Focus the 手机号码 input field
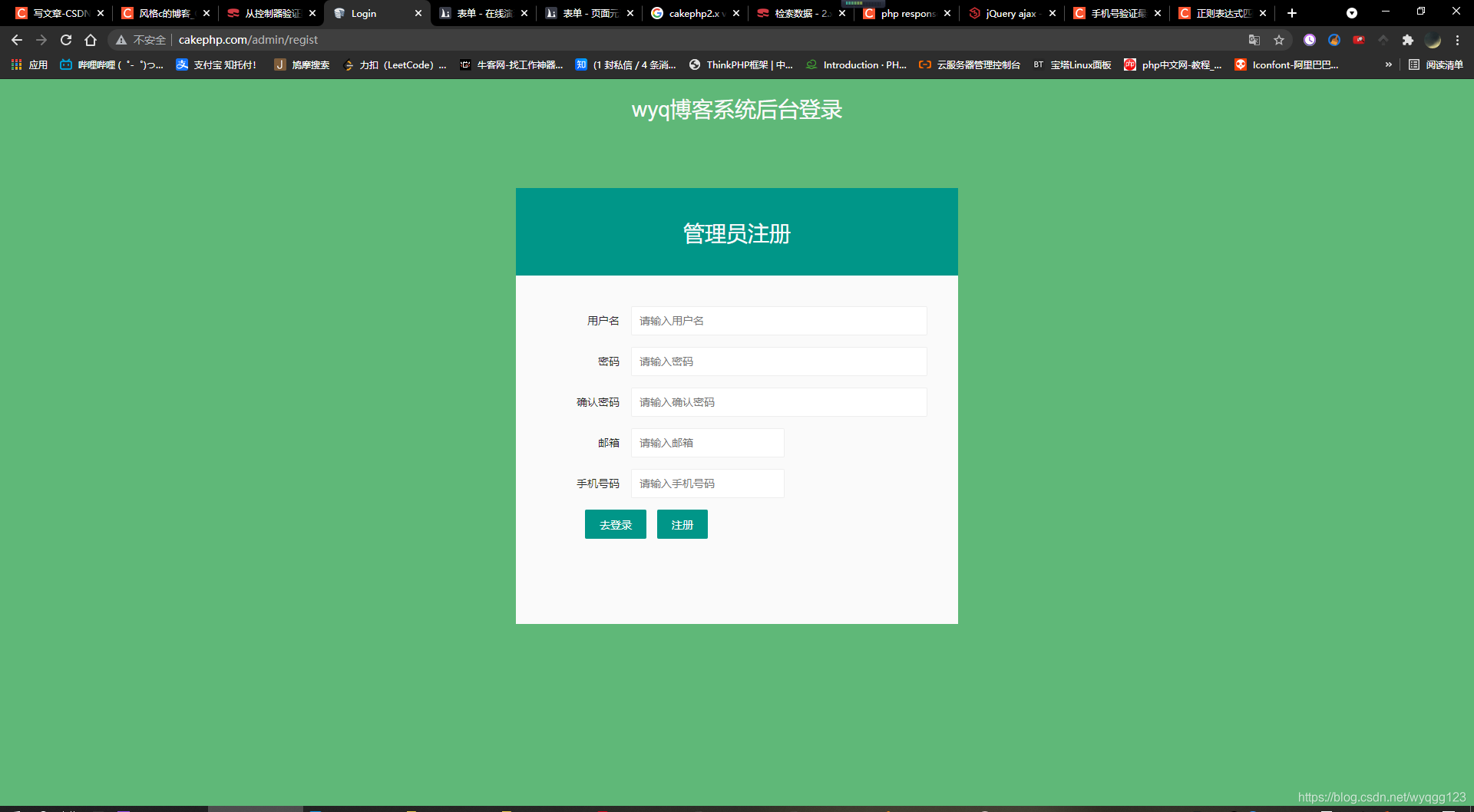The height and width of the screenshot is (812, 1474). click(x=707, y=484)
